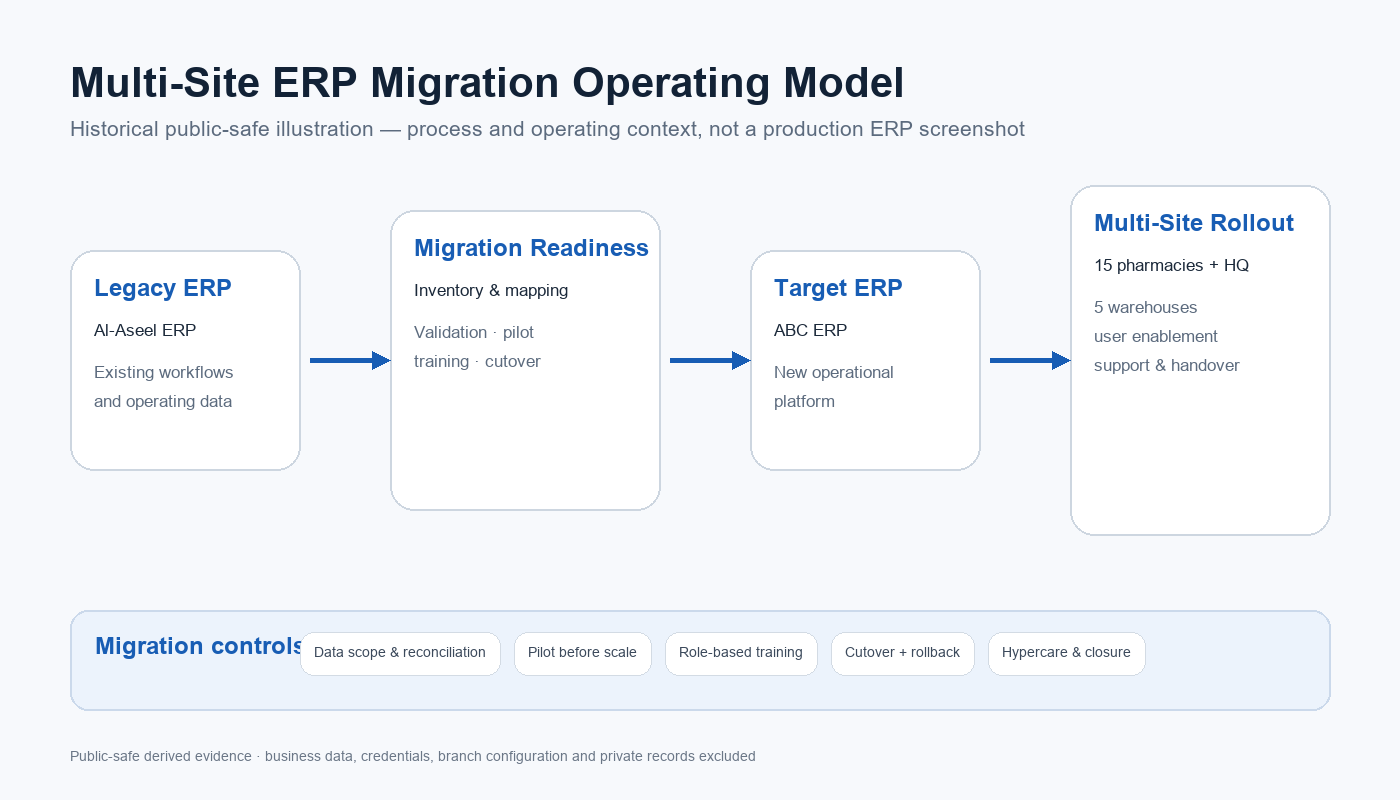The width and height of the screenshot is (1400, 800).
Task: Select the Cutover + rollback chip
Action: pyautogui.click(x=903, y=654)
